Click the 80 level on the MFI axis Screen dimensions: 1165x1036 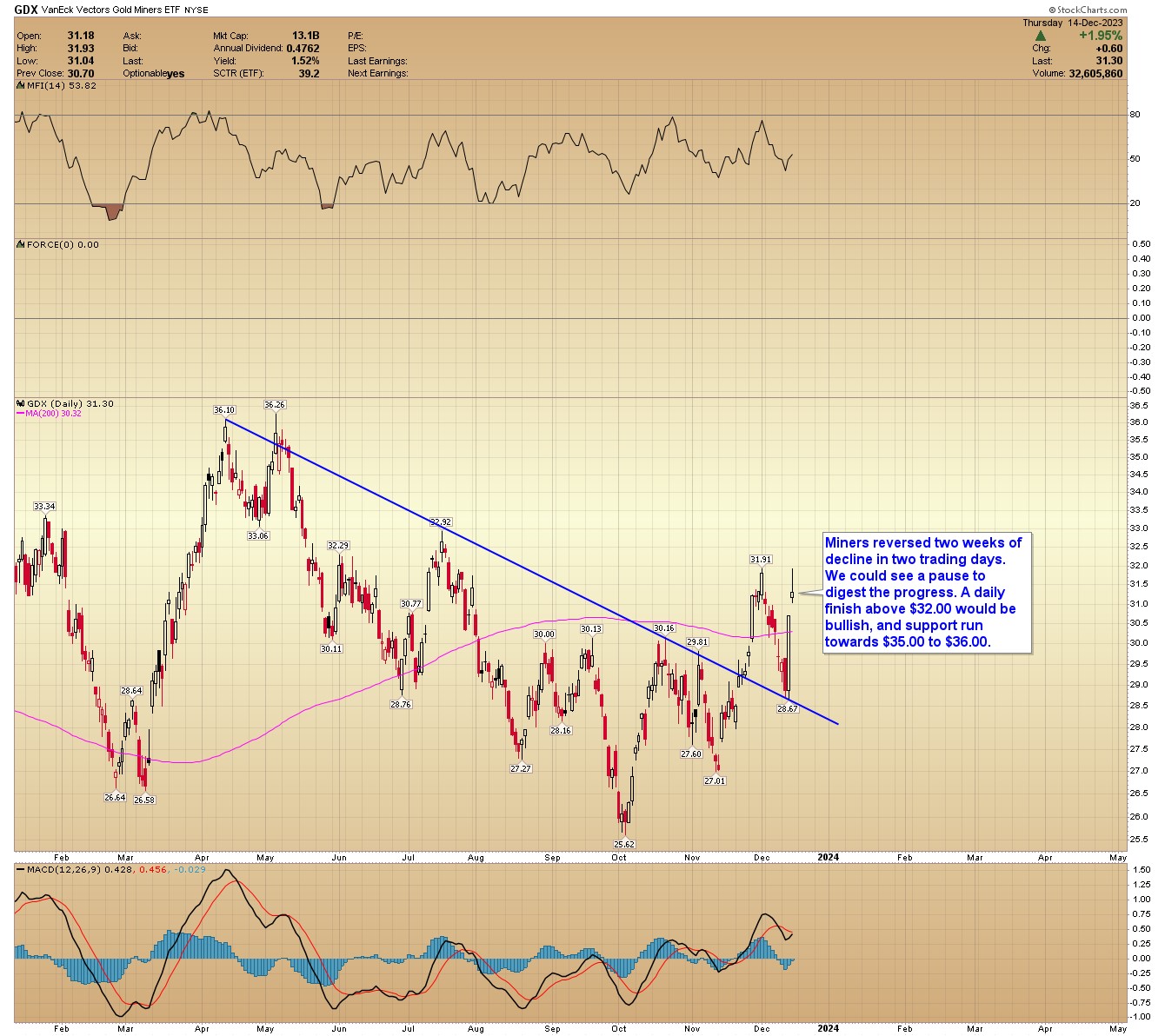click(x=1134, y=115)
